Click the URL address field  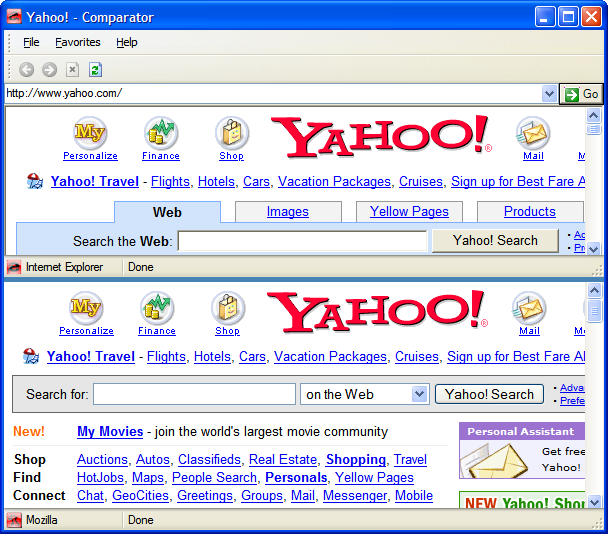pyautogui.click(x=273, y=93)
